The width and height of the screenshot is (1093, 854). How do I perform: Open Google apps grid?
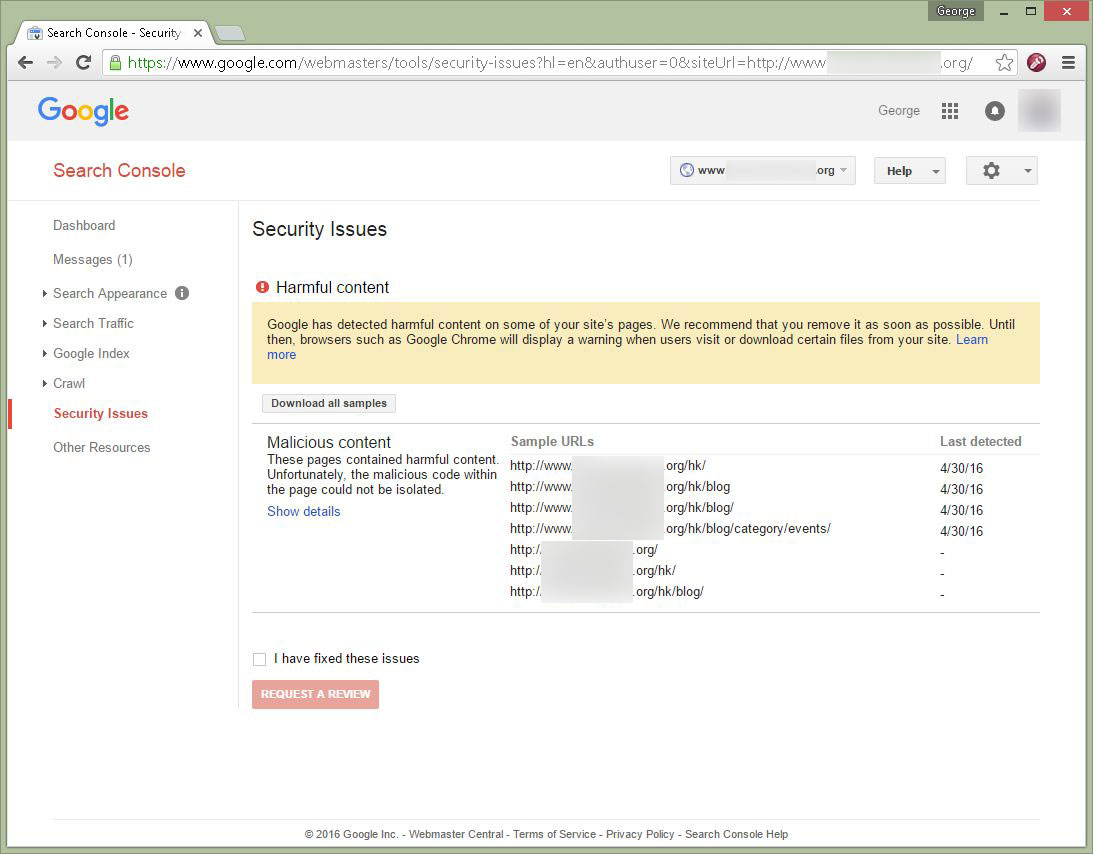(949, 111)
